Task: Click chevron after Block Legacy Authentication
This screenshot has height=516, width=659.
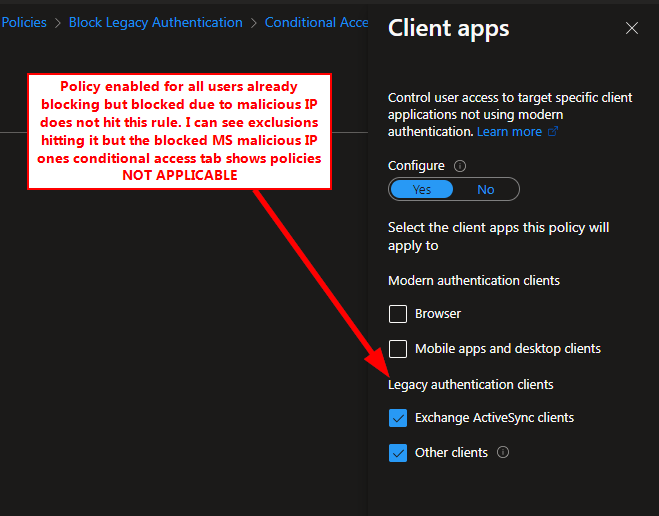Action: tap(253, 23)
